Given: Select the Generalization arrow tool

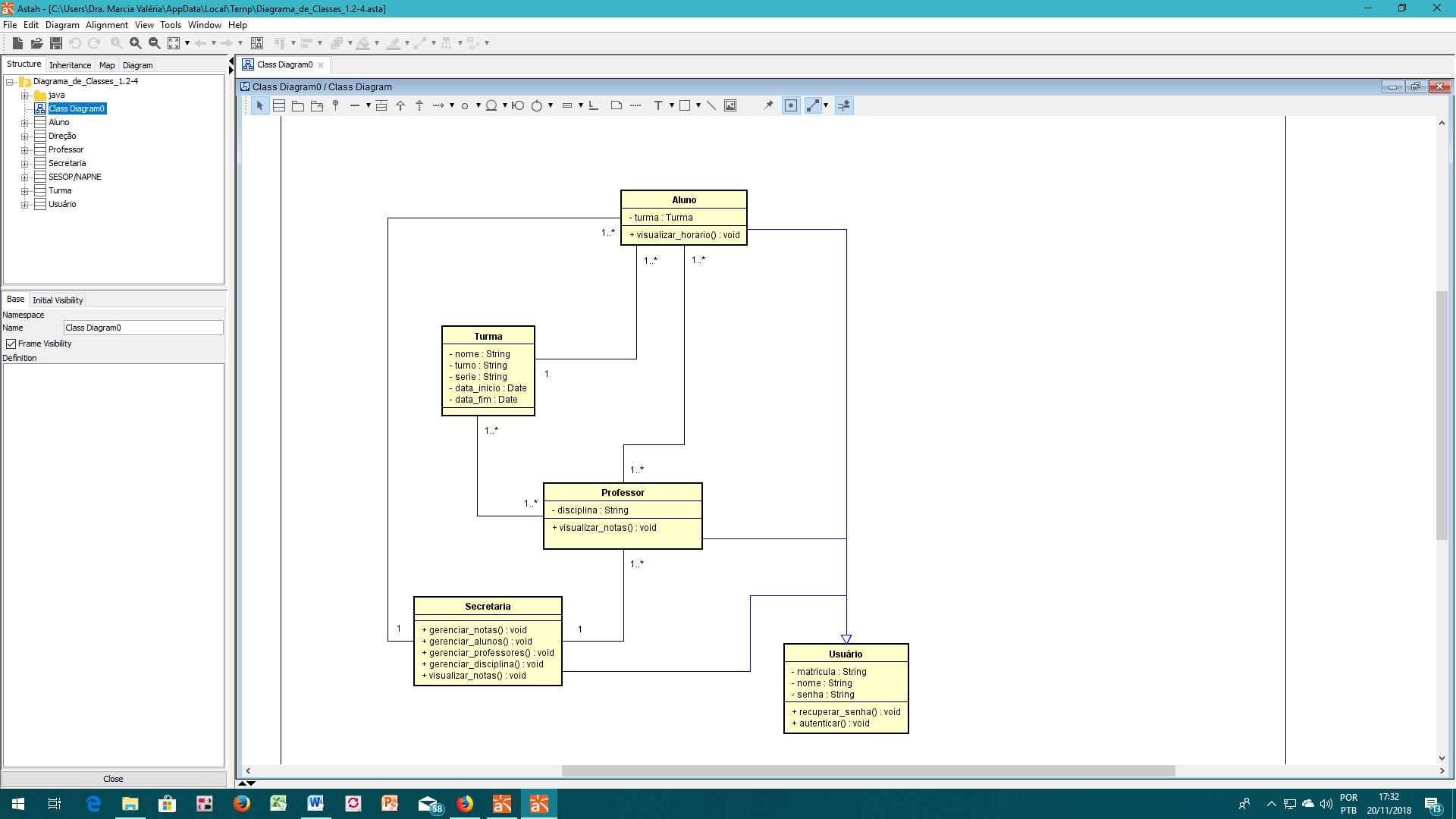Looking at the screenshot, I should click(400, 106).
